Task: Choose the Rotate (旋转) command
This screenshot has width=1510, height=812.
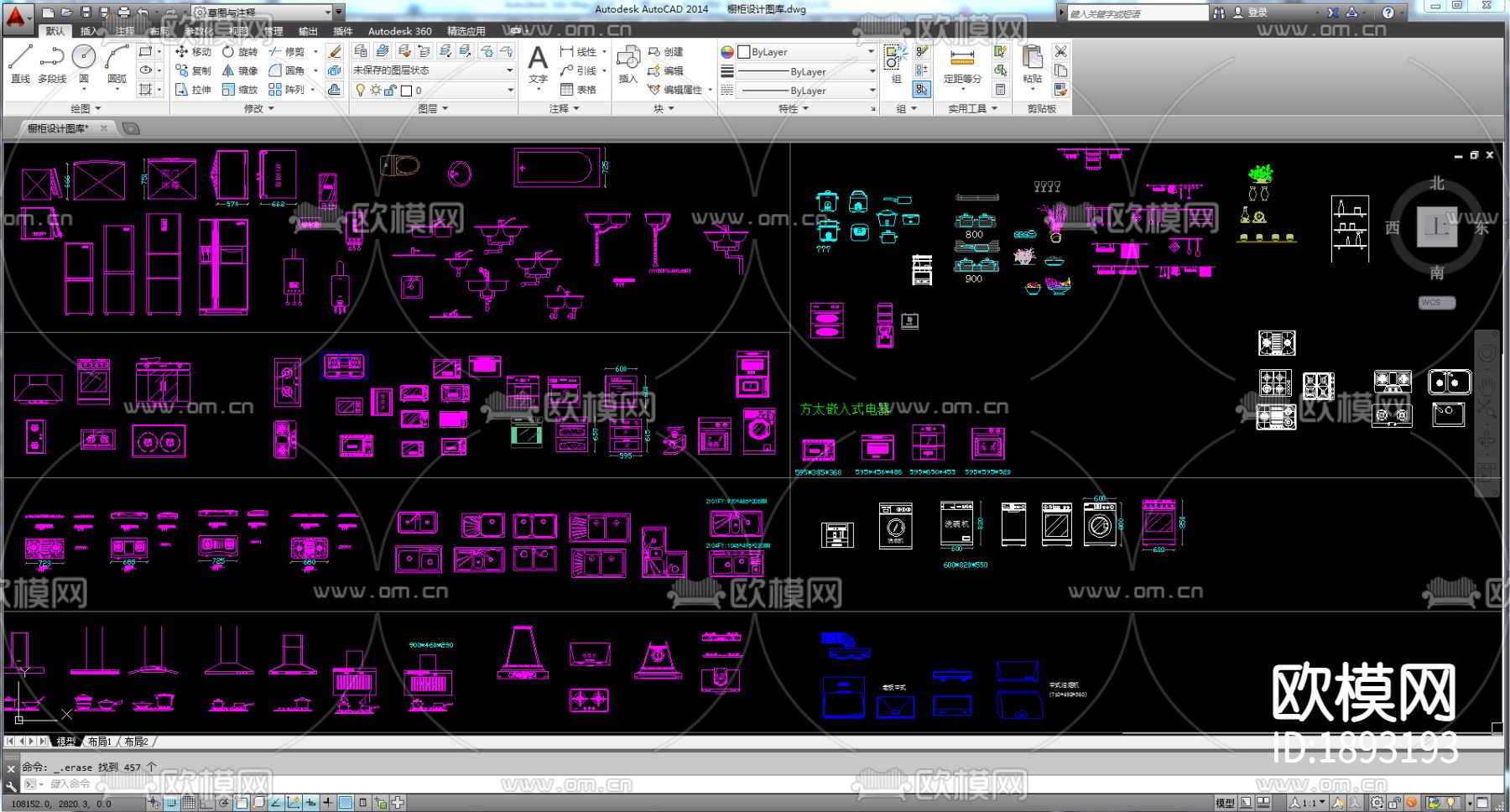Action: click(x=240, y=52)
